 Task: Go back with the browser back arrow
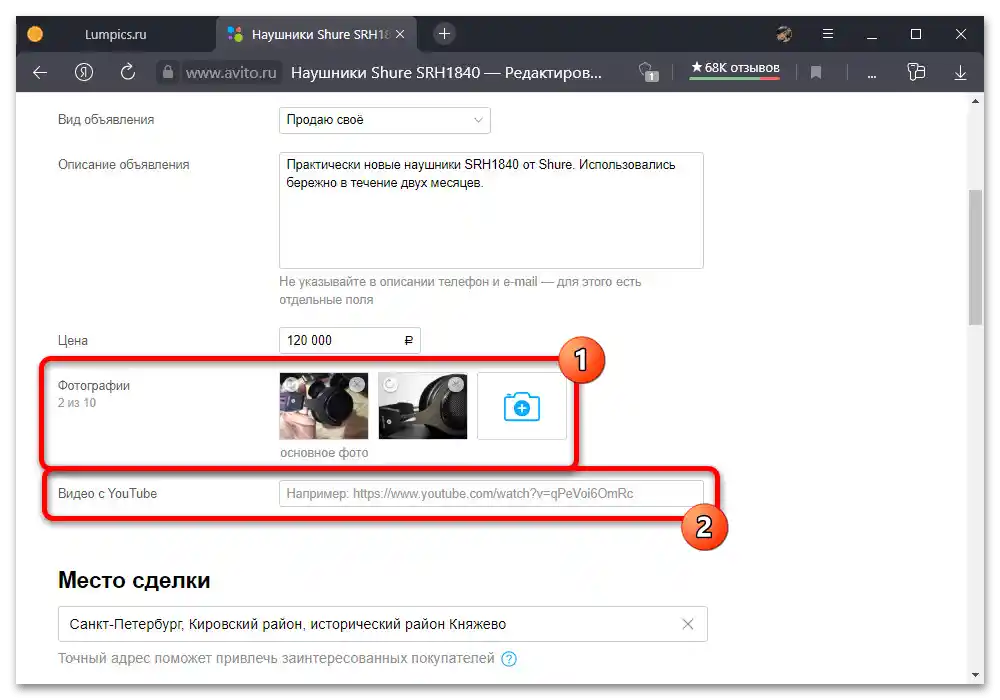pyautogui.click(x=40, y=73)
